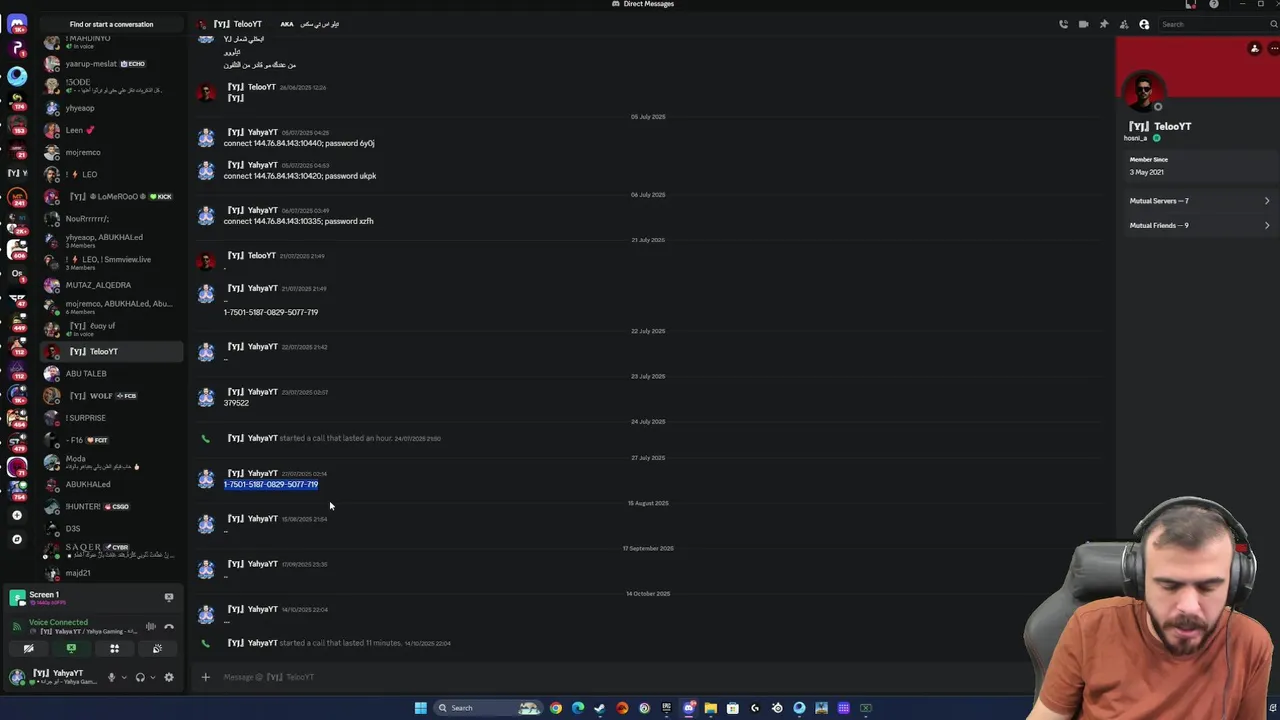Open the soundboard button

[157, 649]
